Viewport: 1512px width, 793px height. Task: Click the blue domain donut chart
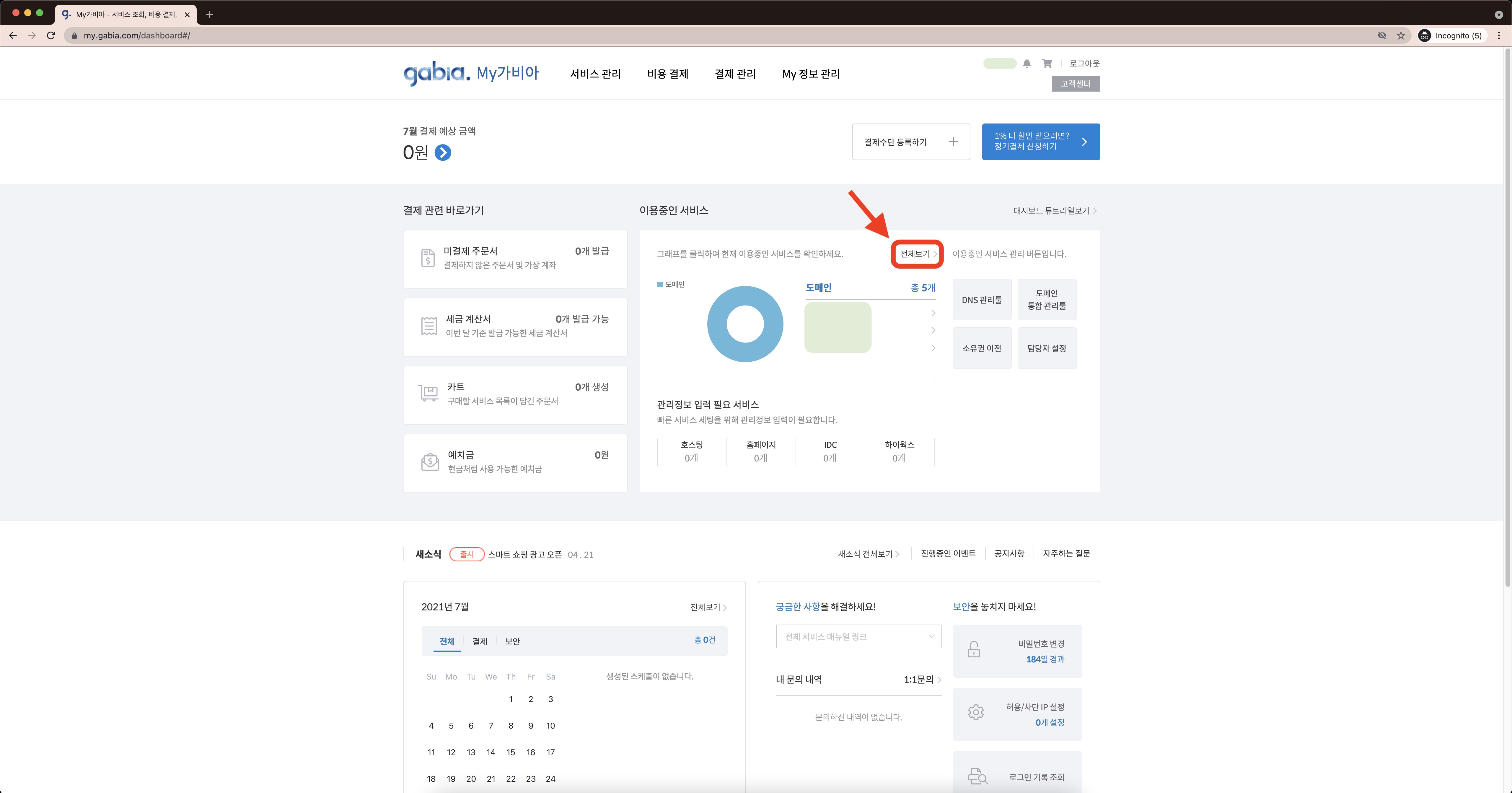tap(745, 324)
